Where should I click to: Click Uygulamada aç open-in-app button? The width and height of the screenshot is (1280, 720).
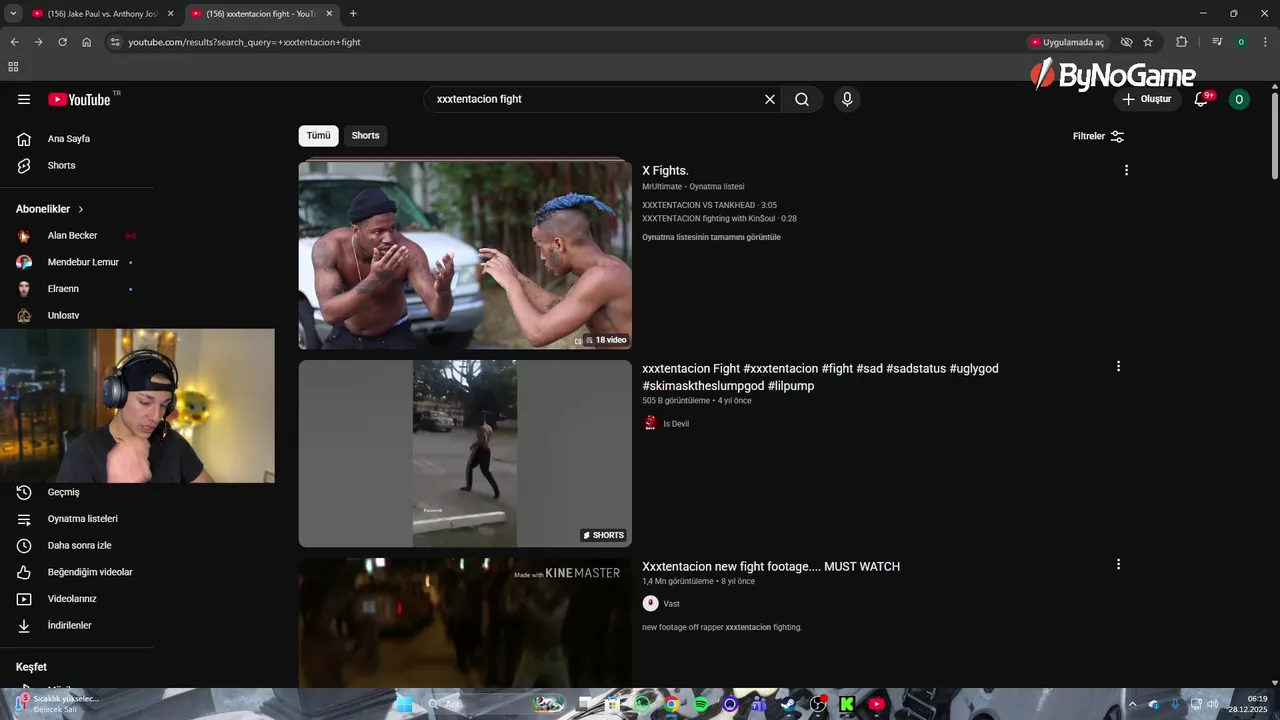click(1067, 42)
